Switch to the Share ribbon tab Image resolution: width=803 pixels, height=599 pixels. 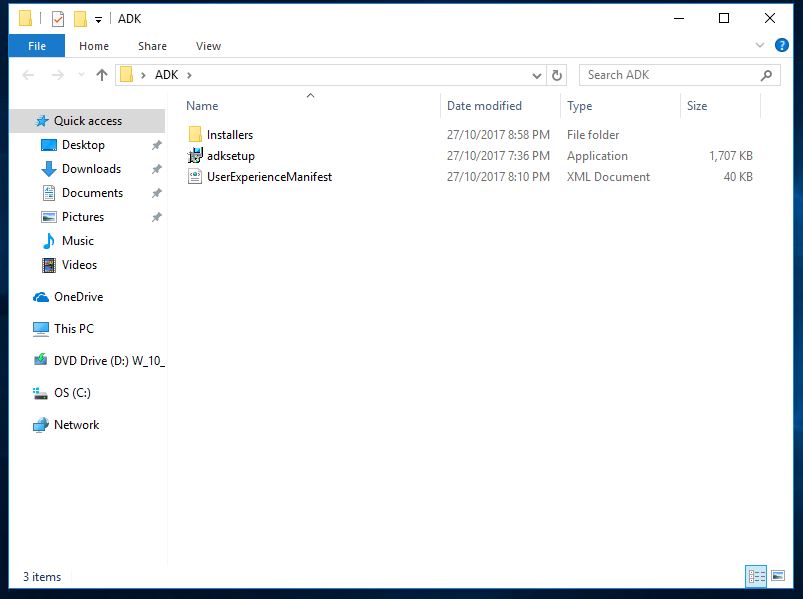tap(152, 46)
